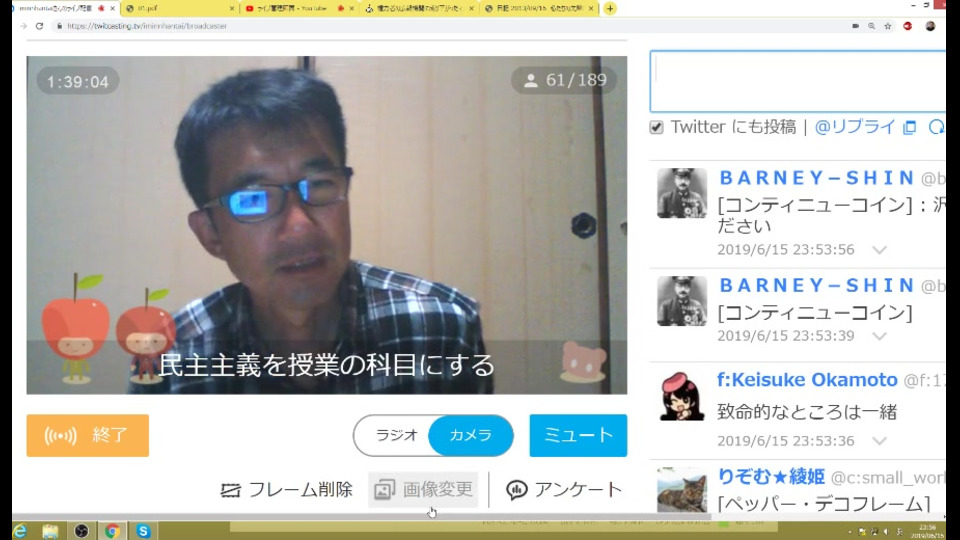Click the taskbar clock
Viewport: 960px width, 540px height.
927,531
